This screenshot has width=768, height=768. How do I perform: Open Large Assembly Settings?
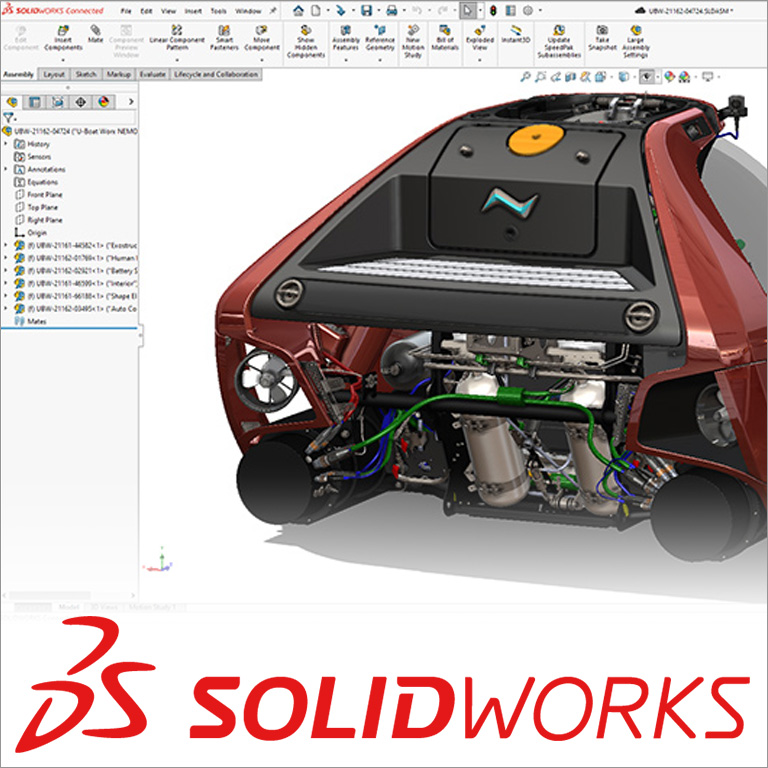[x=635, y=42]
